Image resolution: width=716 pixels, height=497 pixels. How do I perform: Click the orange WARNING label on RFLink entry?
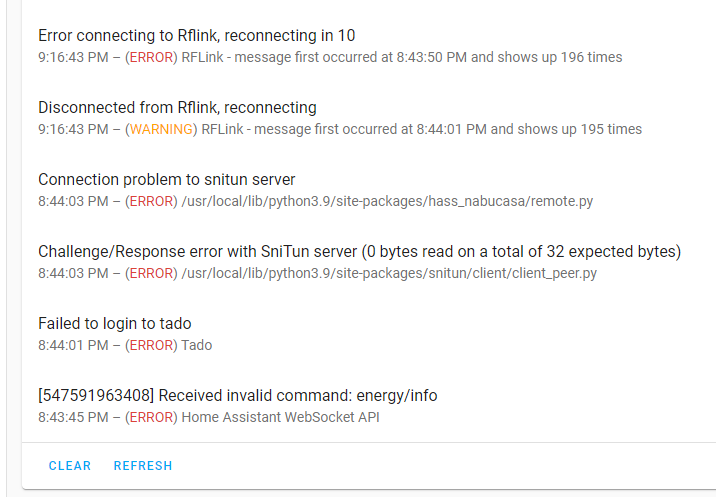tap(161, 129)
